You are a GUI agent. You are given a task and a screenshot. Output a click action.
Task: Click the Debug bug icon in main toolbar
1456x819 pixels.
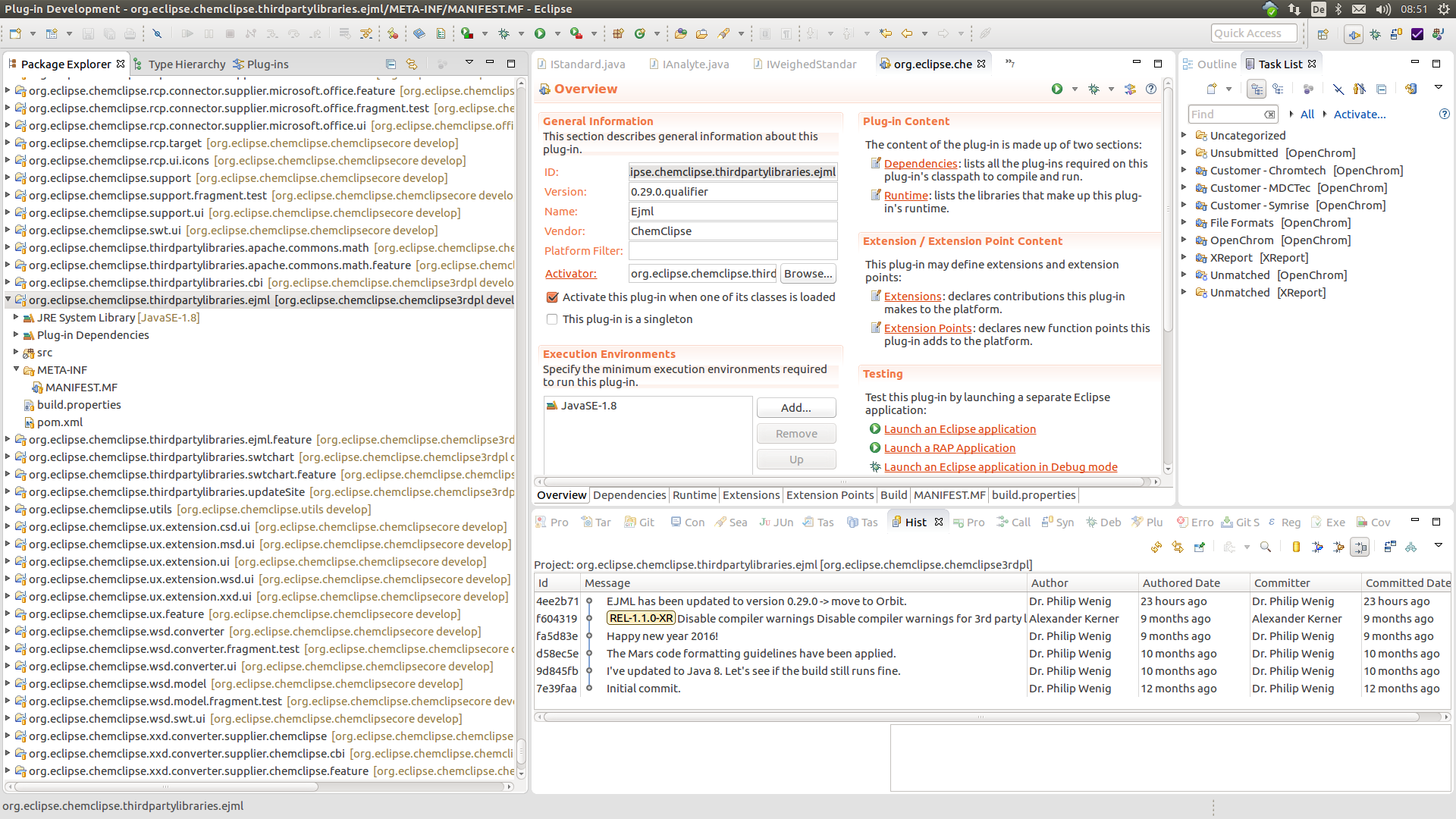pyautogui.click(x=504, y=33)
